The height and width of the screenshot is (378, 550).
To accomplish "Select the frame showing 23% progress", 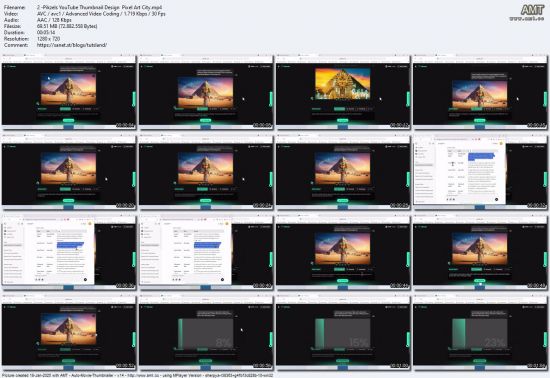I will [x=480, y=333].
